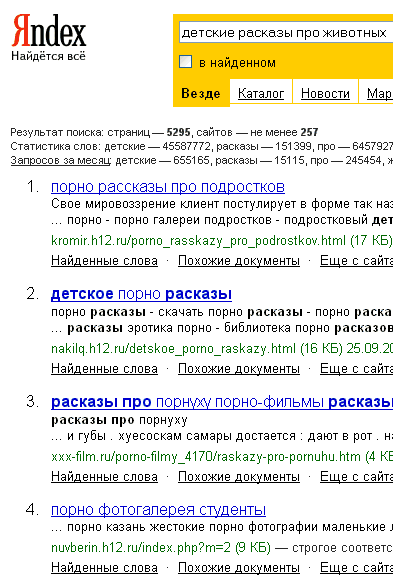
Task: Open 'Найденные слова' under the fourth result
Action: click(104, 568)
